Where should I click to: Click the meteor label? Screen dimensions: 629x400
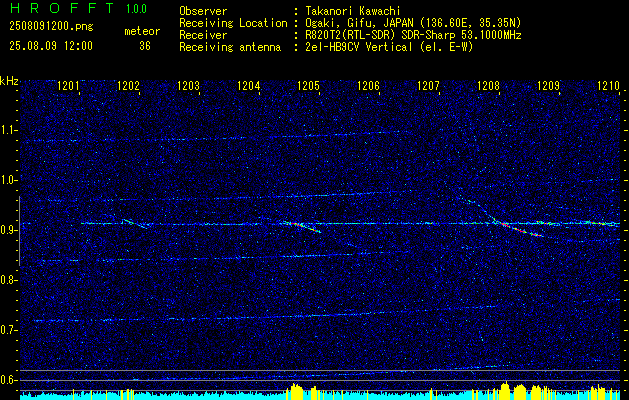point(142,31)
